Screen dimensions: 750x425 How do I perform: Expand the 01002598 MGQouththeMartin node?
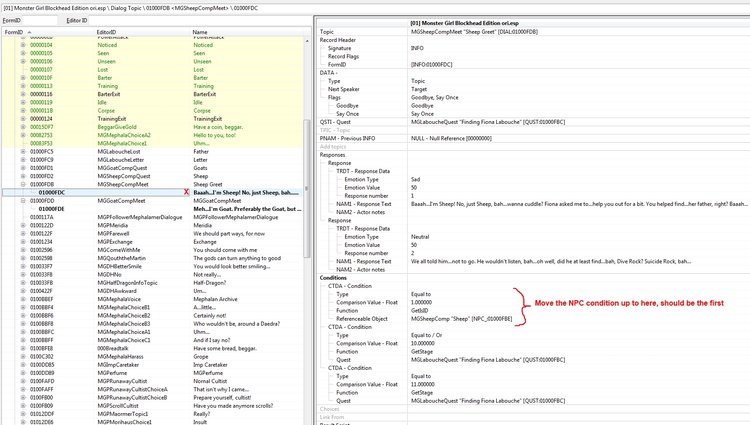(23, 258)
